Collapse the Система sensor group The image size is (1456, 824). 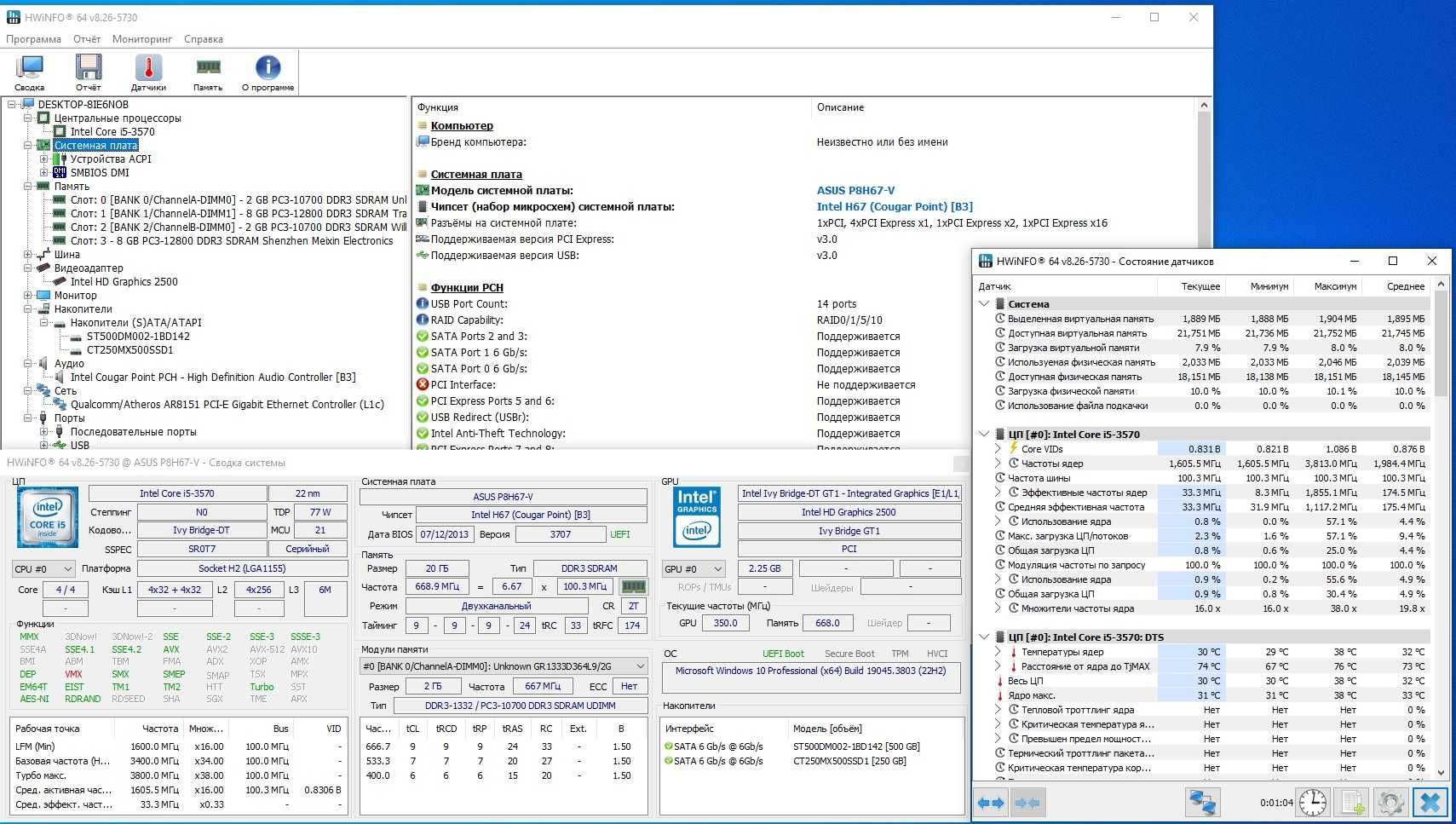tap(985, 304)
